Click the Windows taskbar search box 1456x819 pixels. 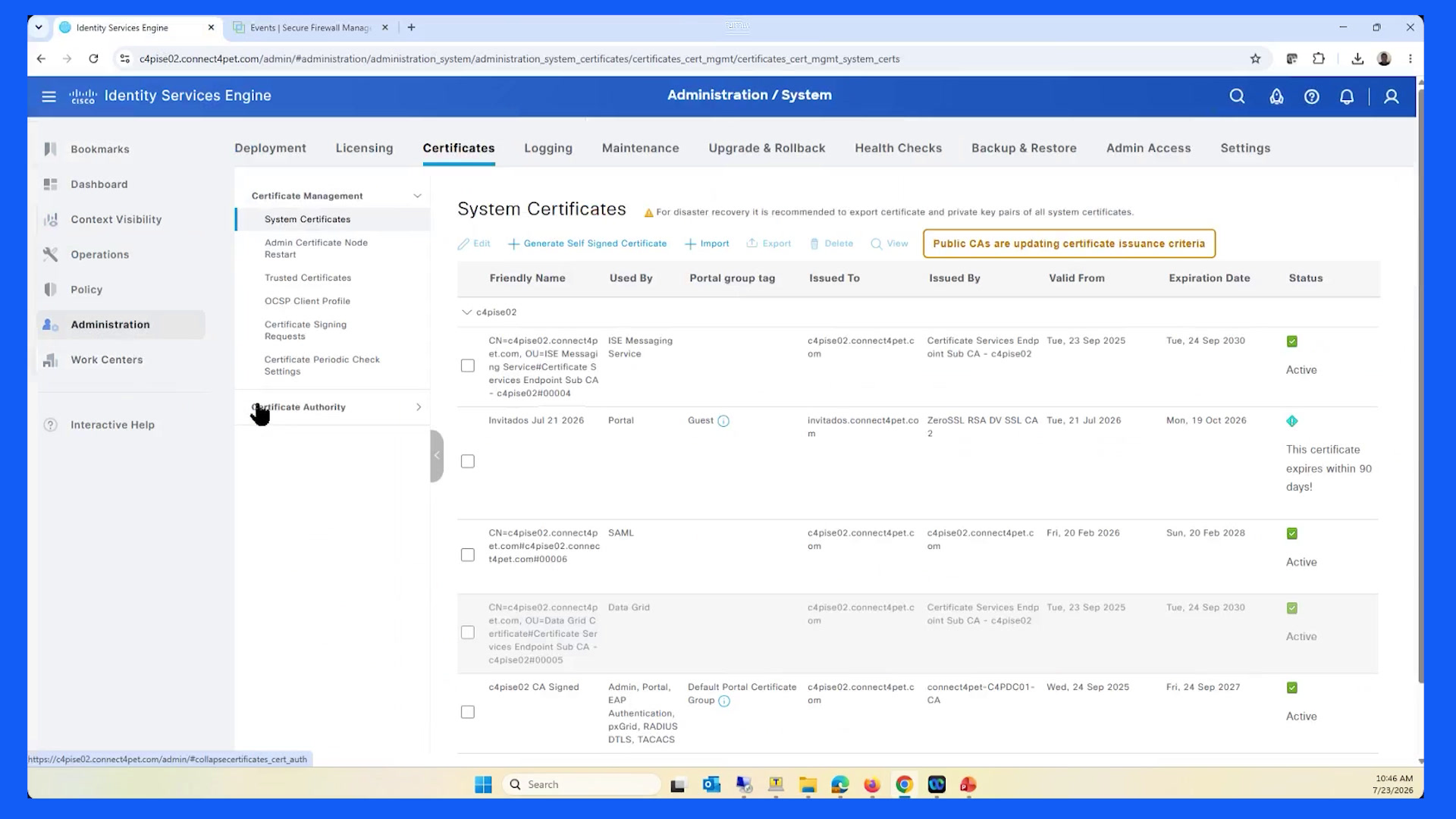[x=581, y=784]
